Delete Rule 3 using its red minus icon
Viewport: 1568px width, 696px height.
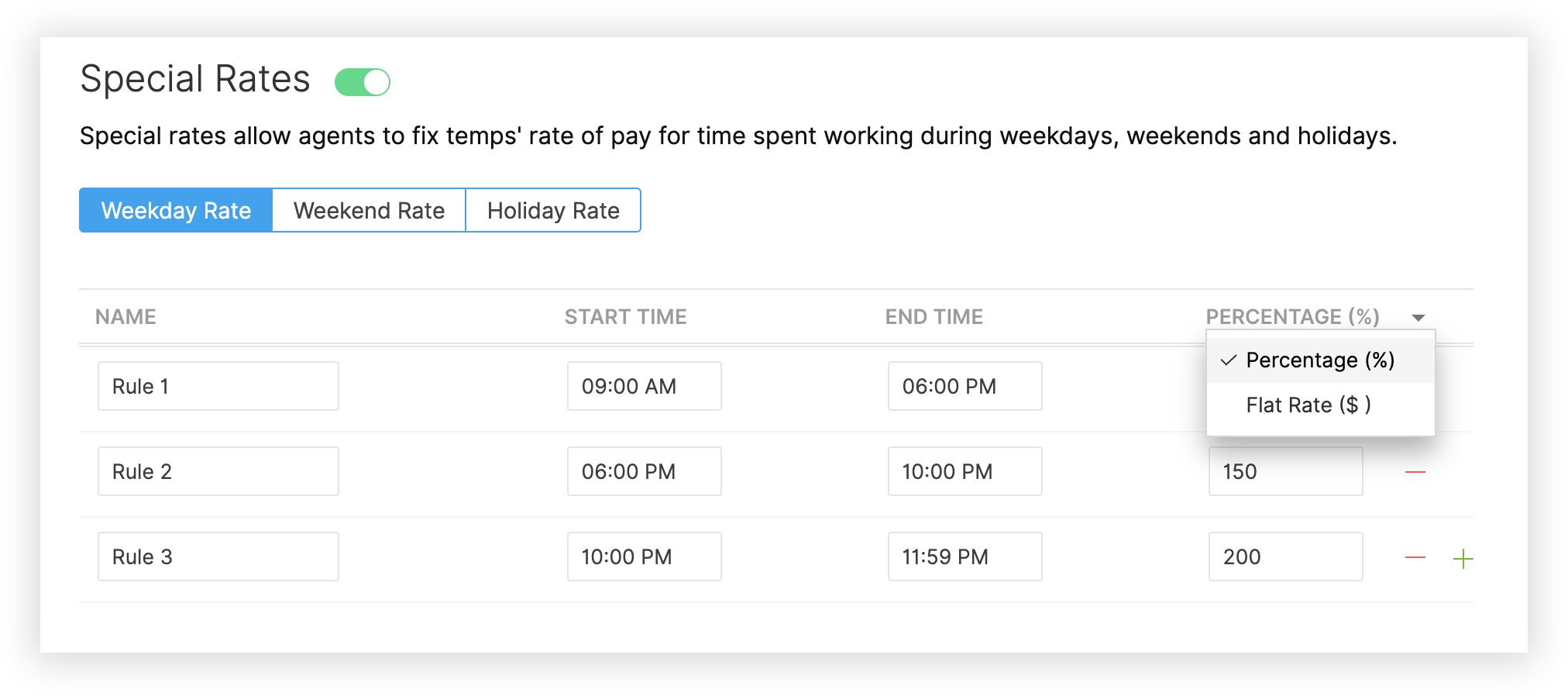[x=1415, y=557]
